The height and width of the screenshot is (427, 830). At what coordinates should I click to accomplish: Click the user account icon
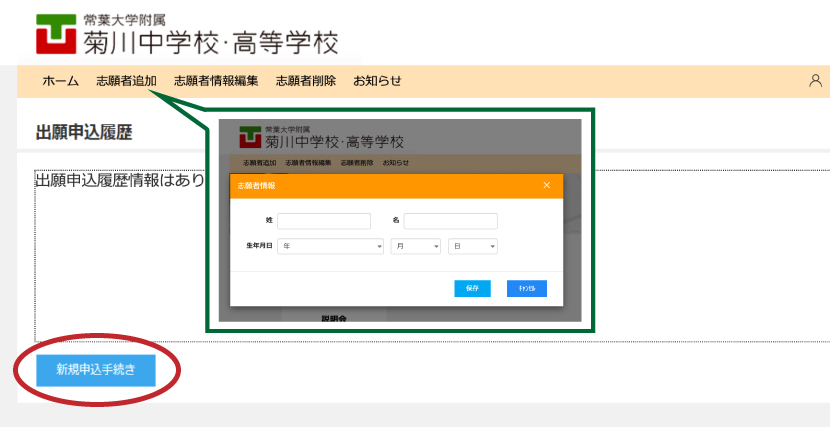(815, 81)
